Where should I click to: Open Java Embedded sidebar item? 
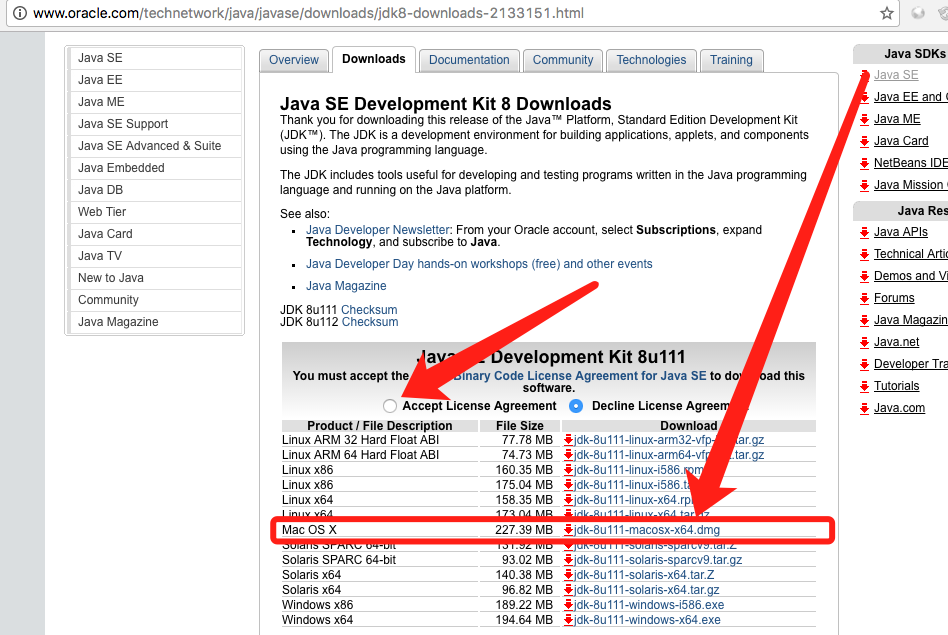[155, 168]
